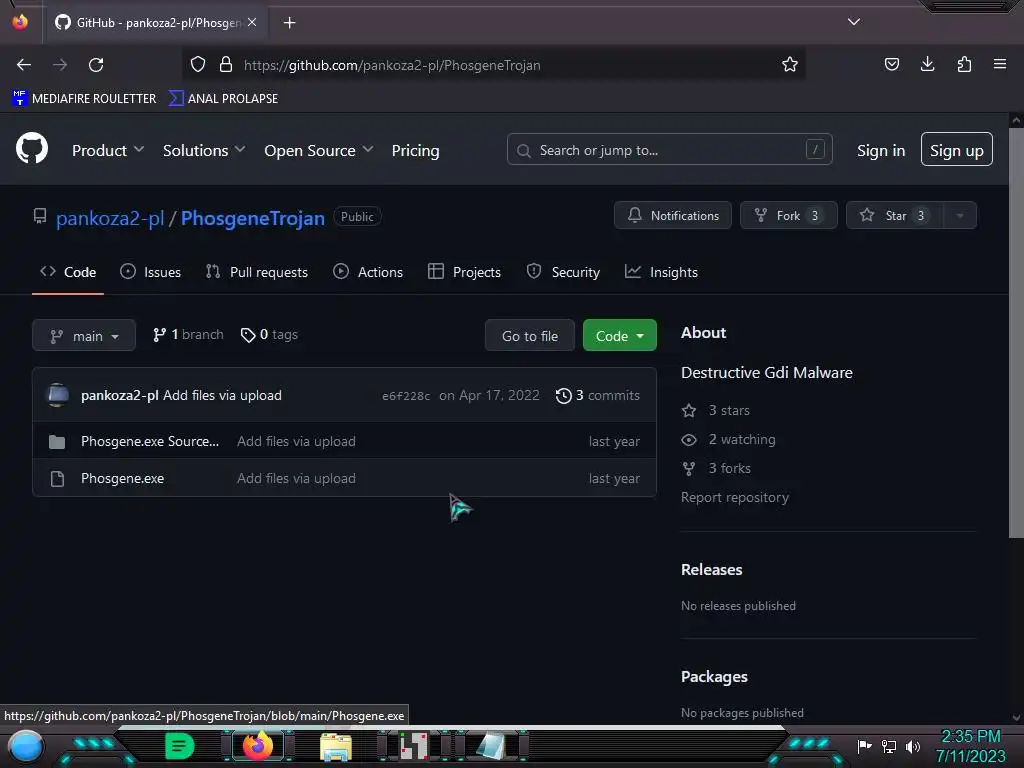Screen dimensions: 1024x768
Task: View the 0 tags link
Action: [x=269, y=334]
